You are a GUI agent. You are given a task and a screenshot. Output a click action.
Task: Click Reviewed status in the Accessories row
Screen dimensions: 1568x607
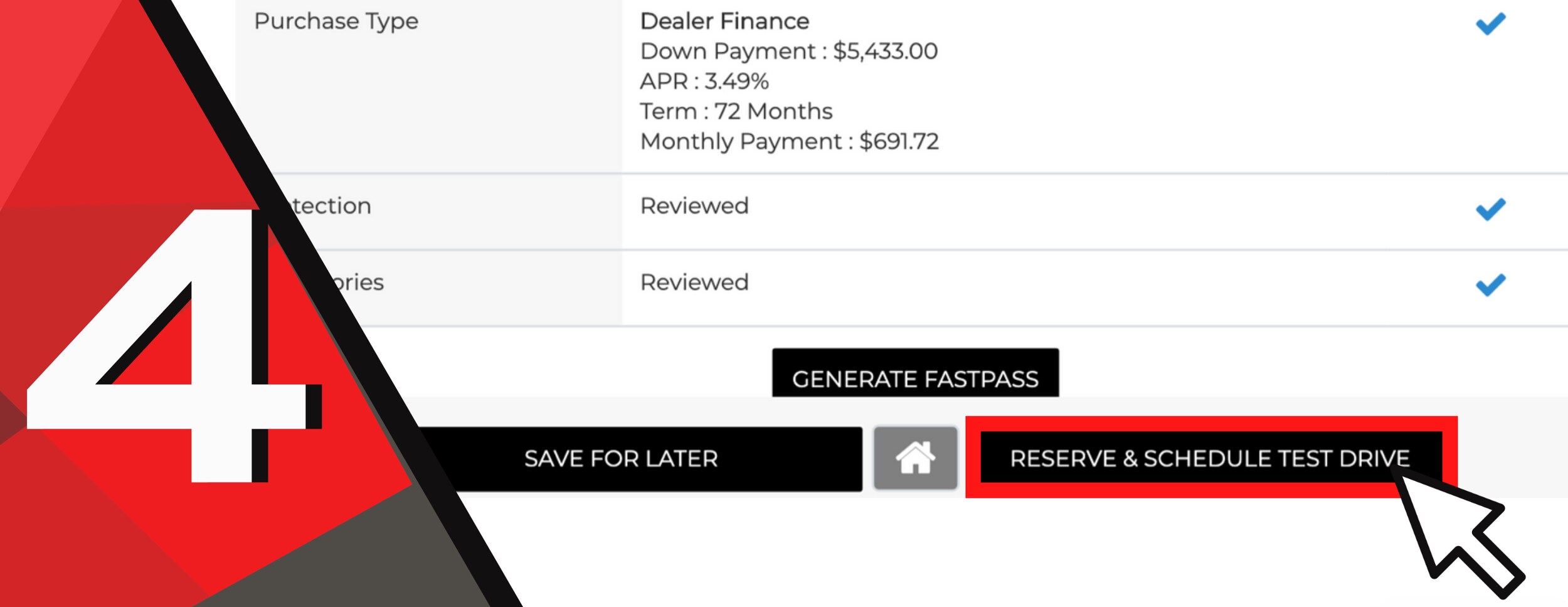point(694,282)
